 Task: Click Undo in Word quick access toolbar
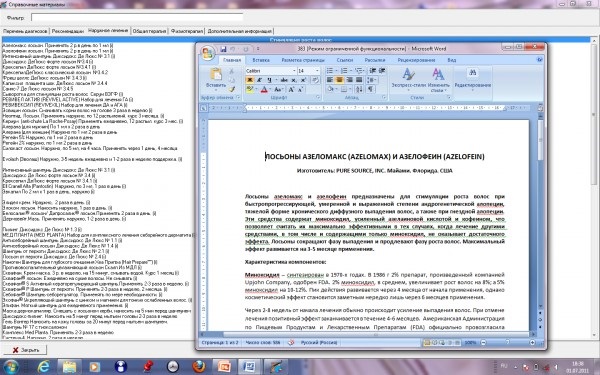[x=233, y=49]
